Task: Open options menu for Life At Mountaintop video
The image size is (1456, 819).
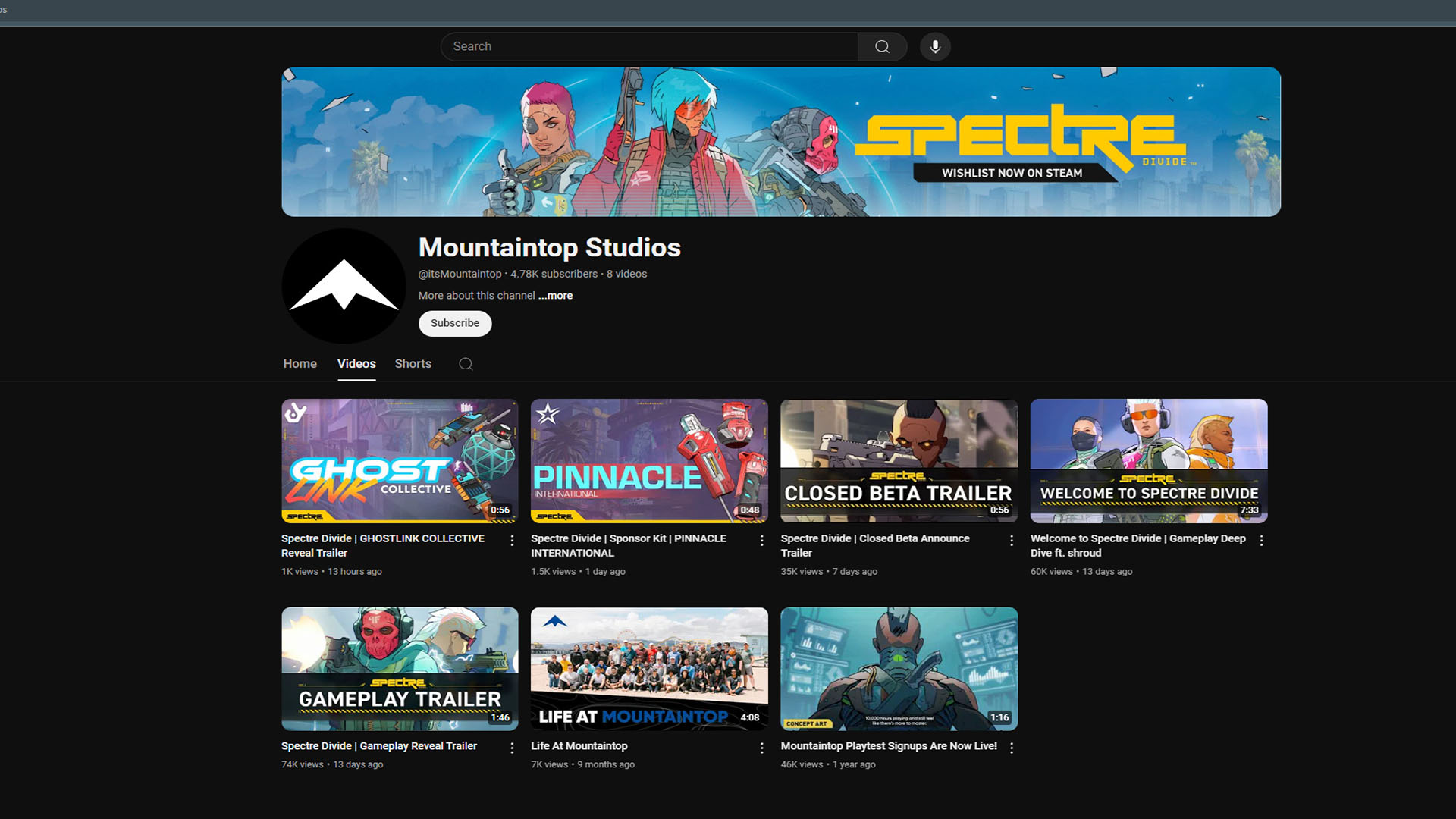Action: tap(761, 748)
